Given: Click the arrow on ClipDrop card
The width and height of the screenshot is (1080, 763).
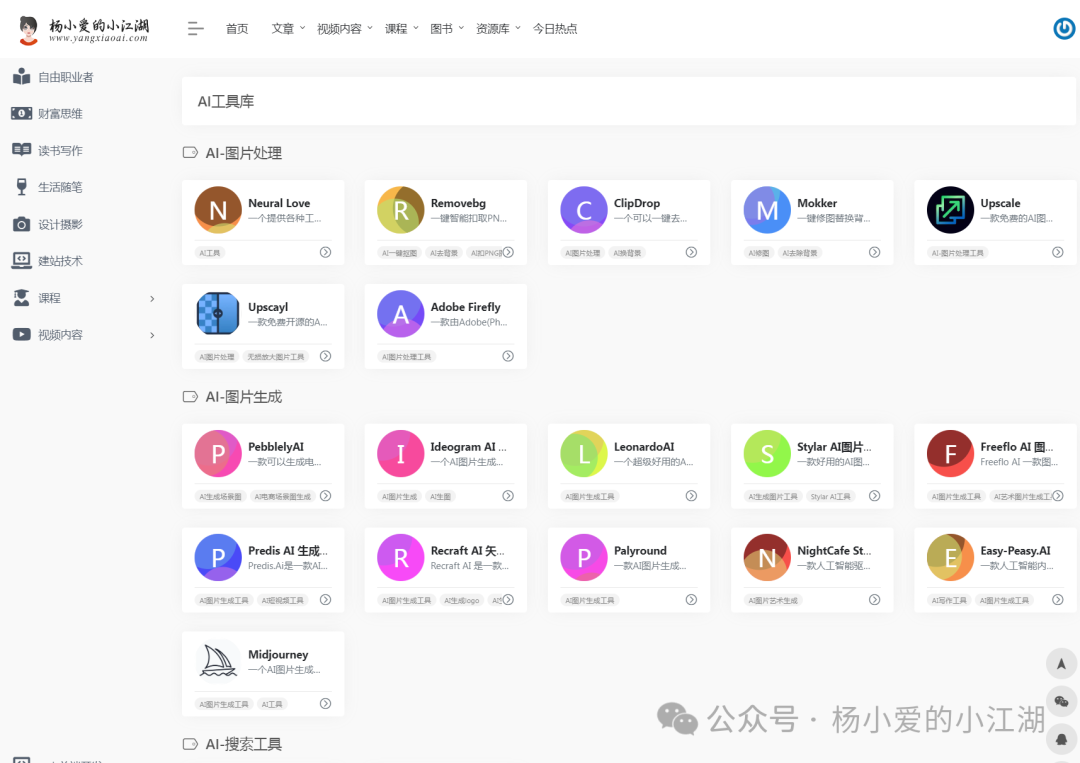Looking at the screenshot, I should click(x=691, y=252).
